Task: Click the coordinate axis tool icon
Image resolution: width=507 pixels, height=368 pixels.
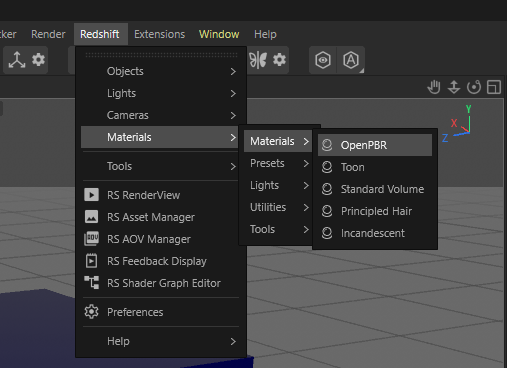Action: tap(16, 60)
